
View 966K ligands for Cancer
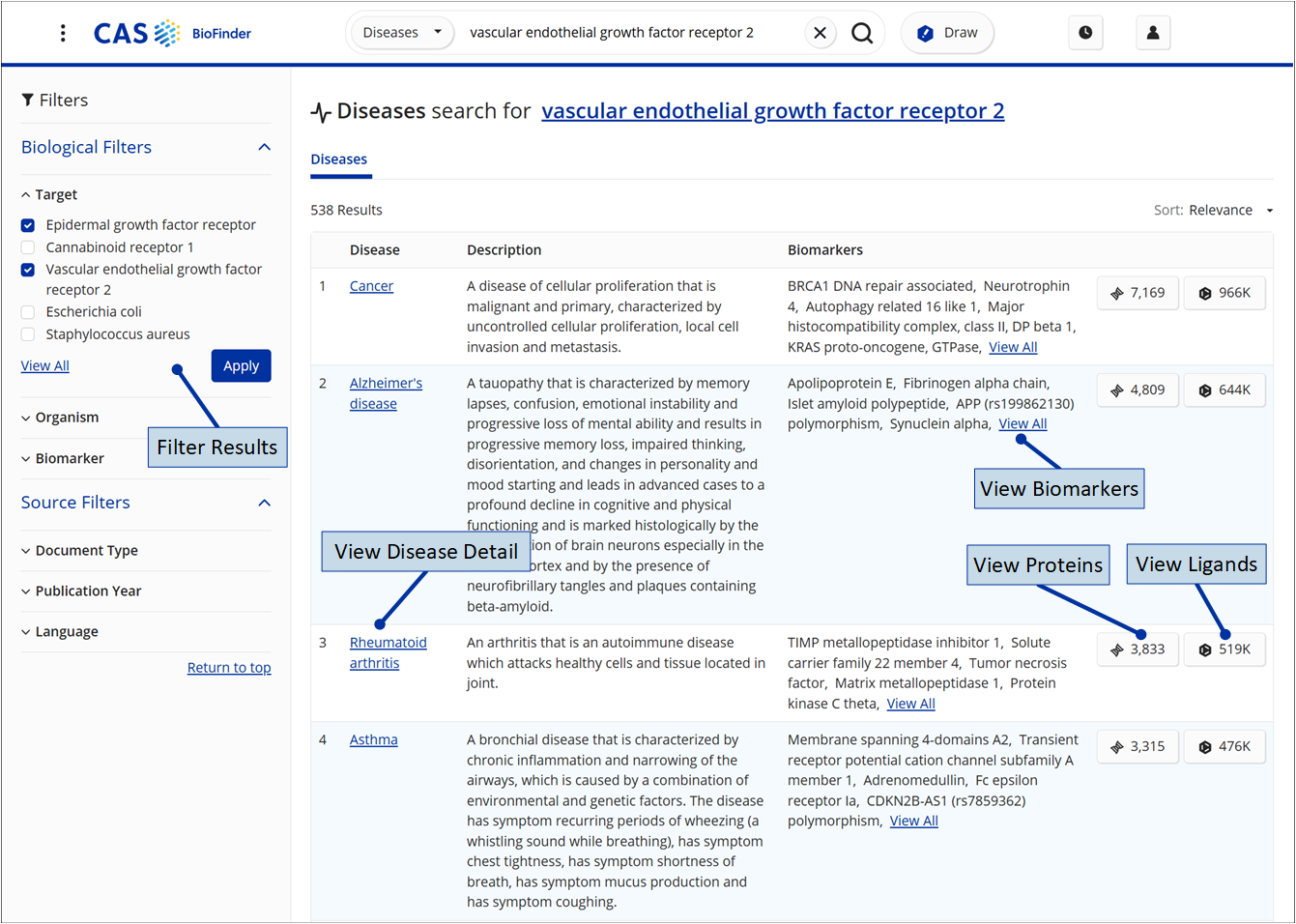point(1224,293)
